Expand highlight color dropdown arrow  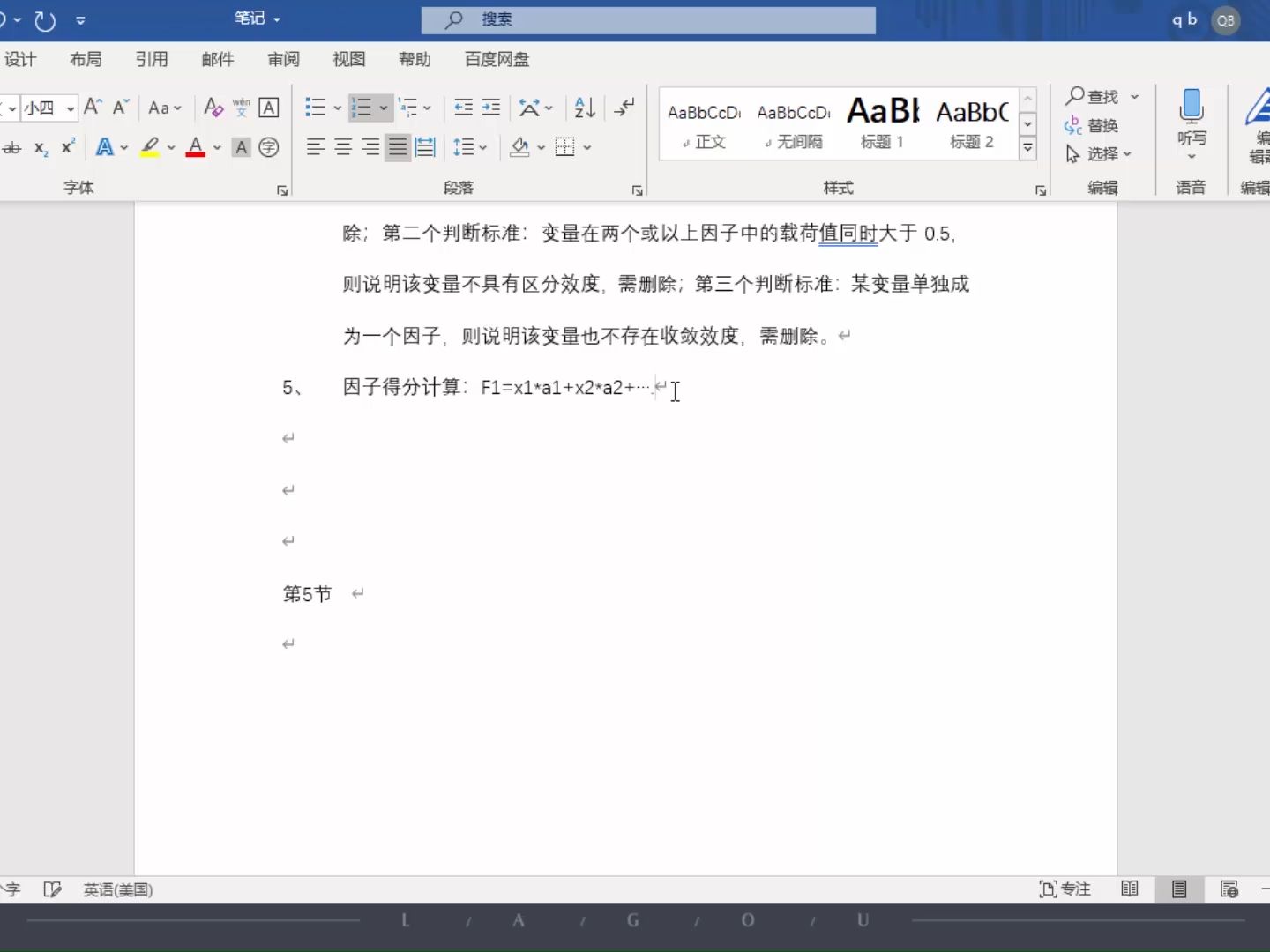point(171,148)
